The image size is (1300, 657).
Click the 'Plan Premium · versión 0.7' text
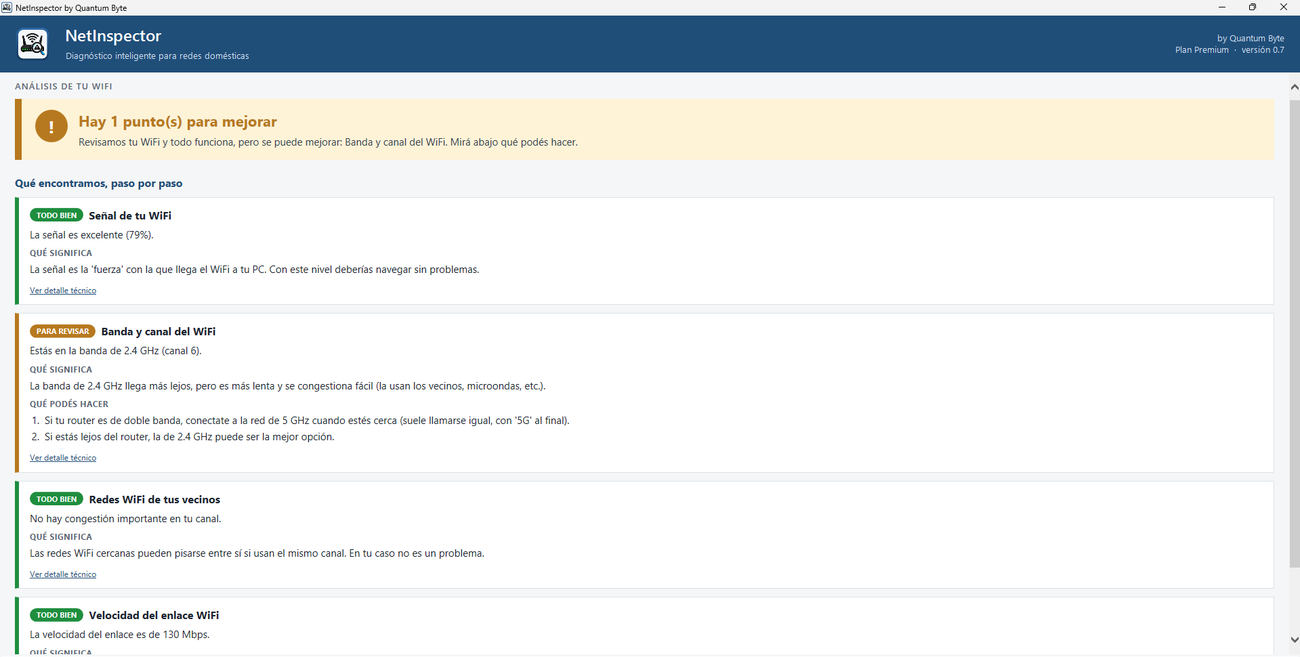[1229, 50]
